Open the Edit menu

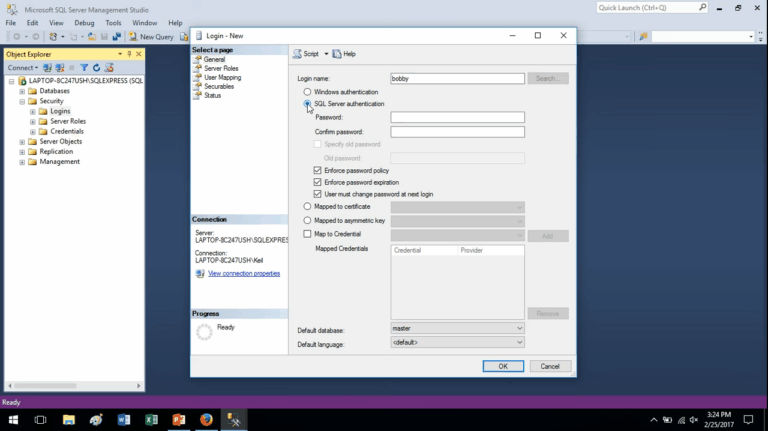pyautogui.click(x=32, y=23)
